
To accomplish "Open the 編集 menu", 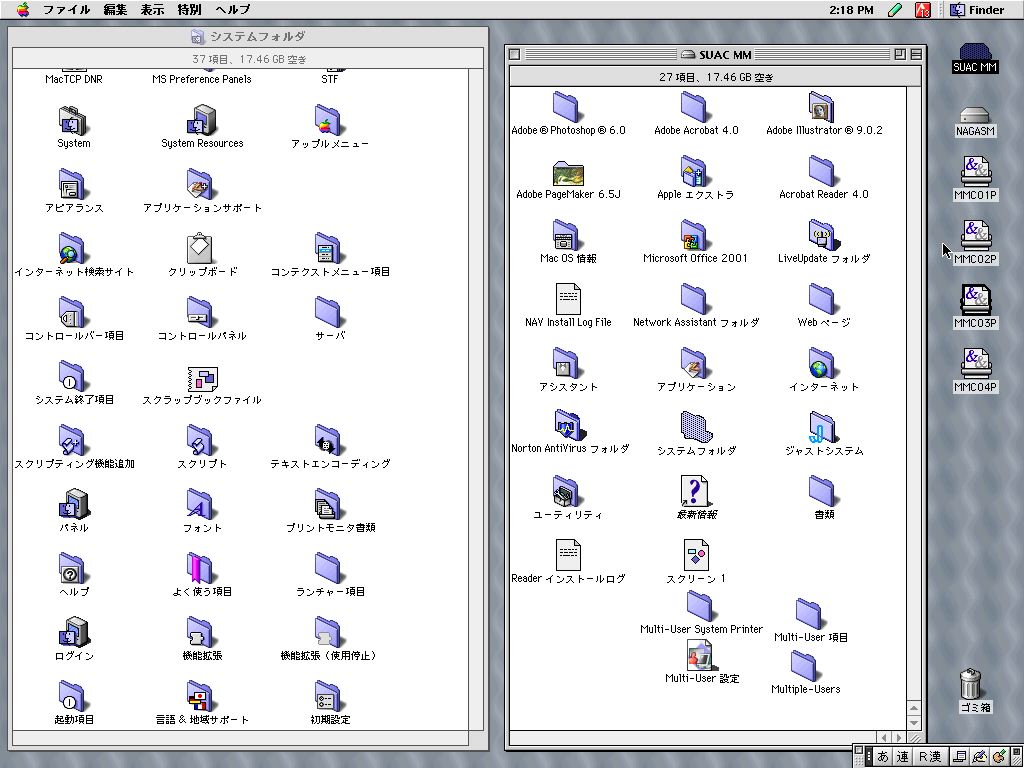I will pos(115,9).
